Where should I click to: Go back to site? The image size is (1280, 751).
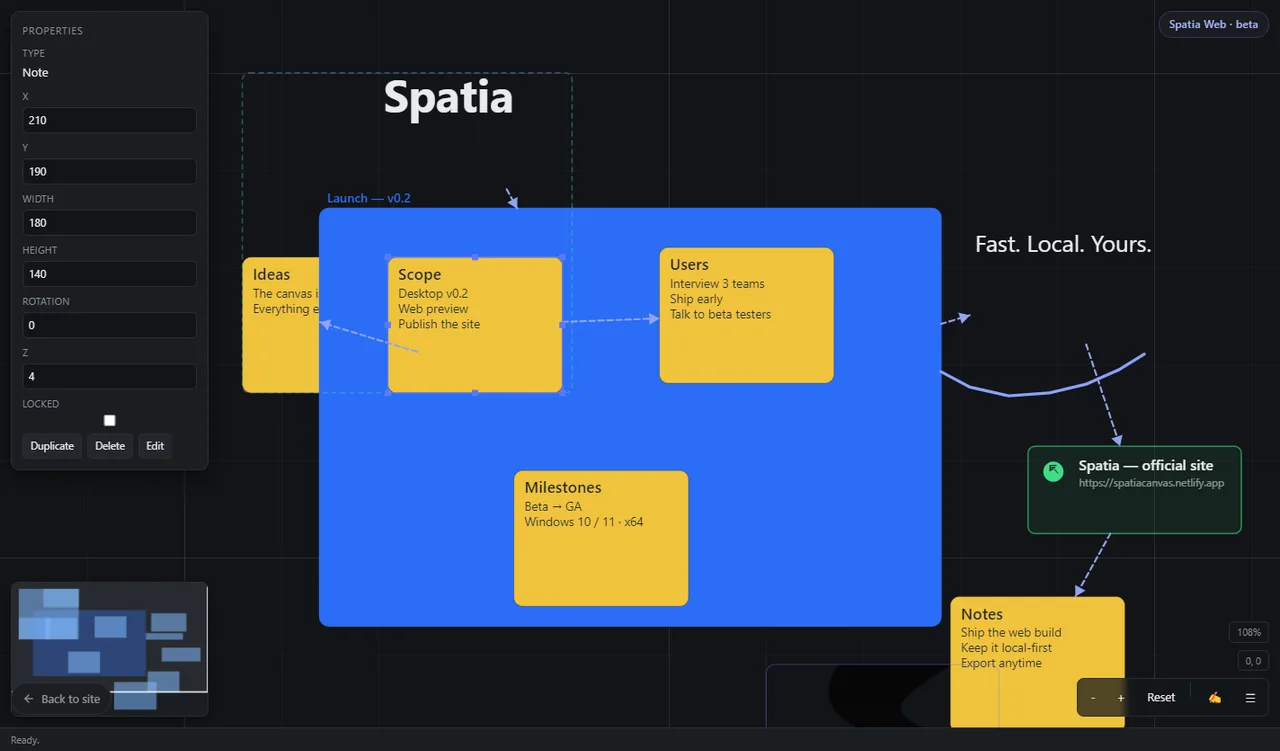pyautogui.click(x=62, y=699)
